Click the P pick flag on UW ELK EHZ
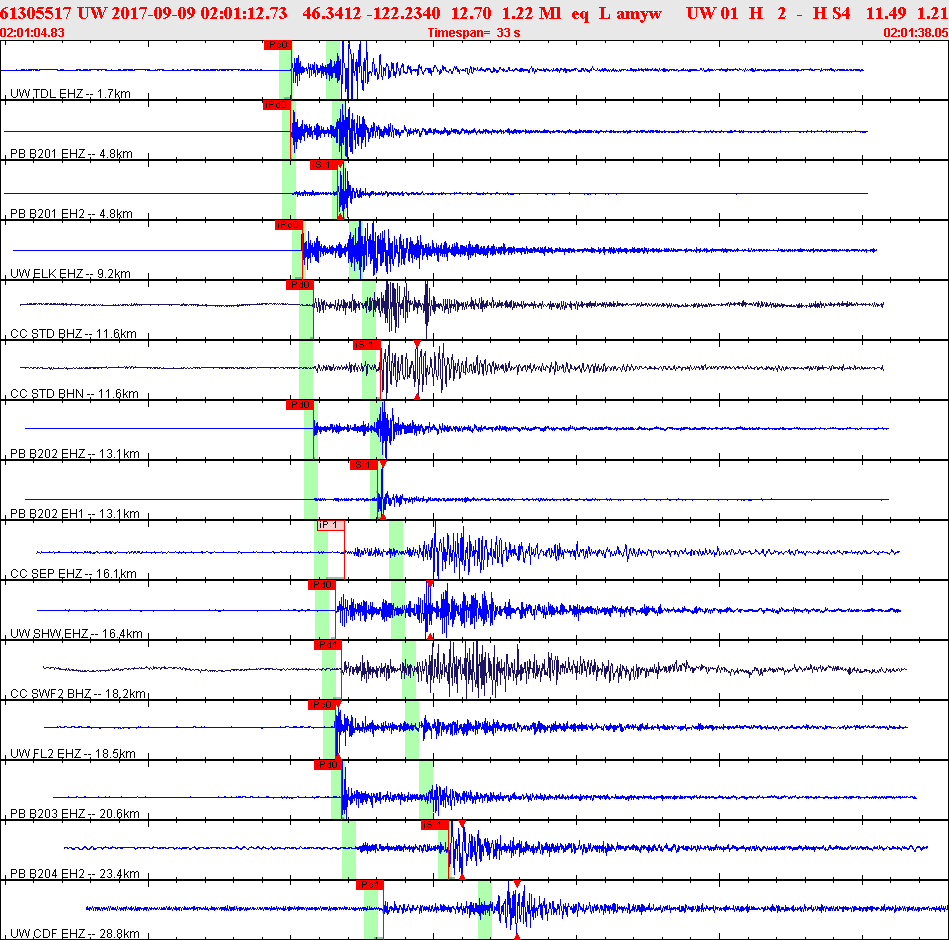949x940 pixels. pos(288,225)
